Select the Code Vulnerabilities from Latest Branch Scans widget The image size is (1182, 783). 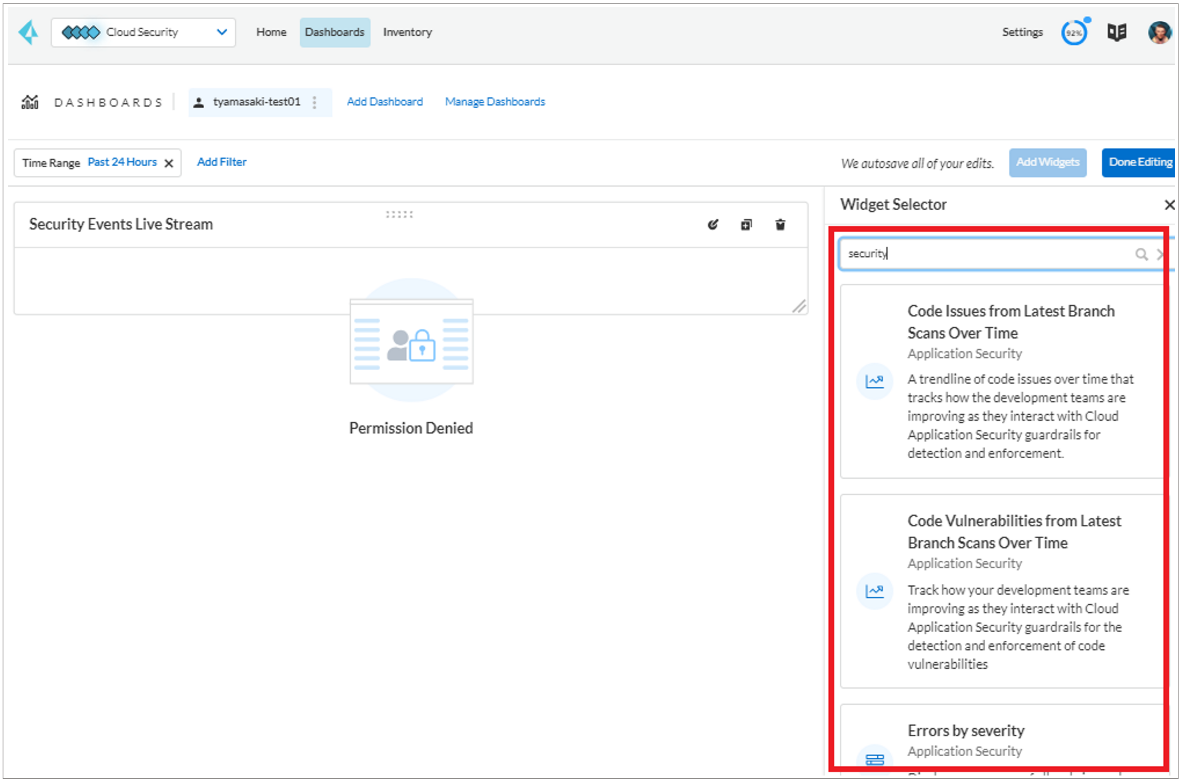click(x=1002, y=590)
